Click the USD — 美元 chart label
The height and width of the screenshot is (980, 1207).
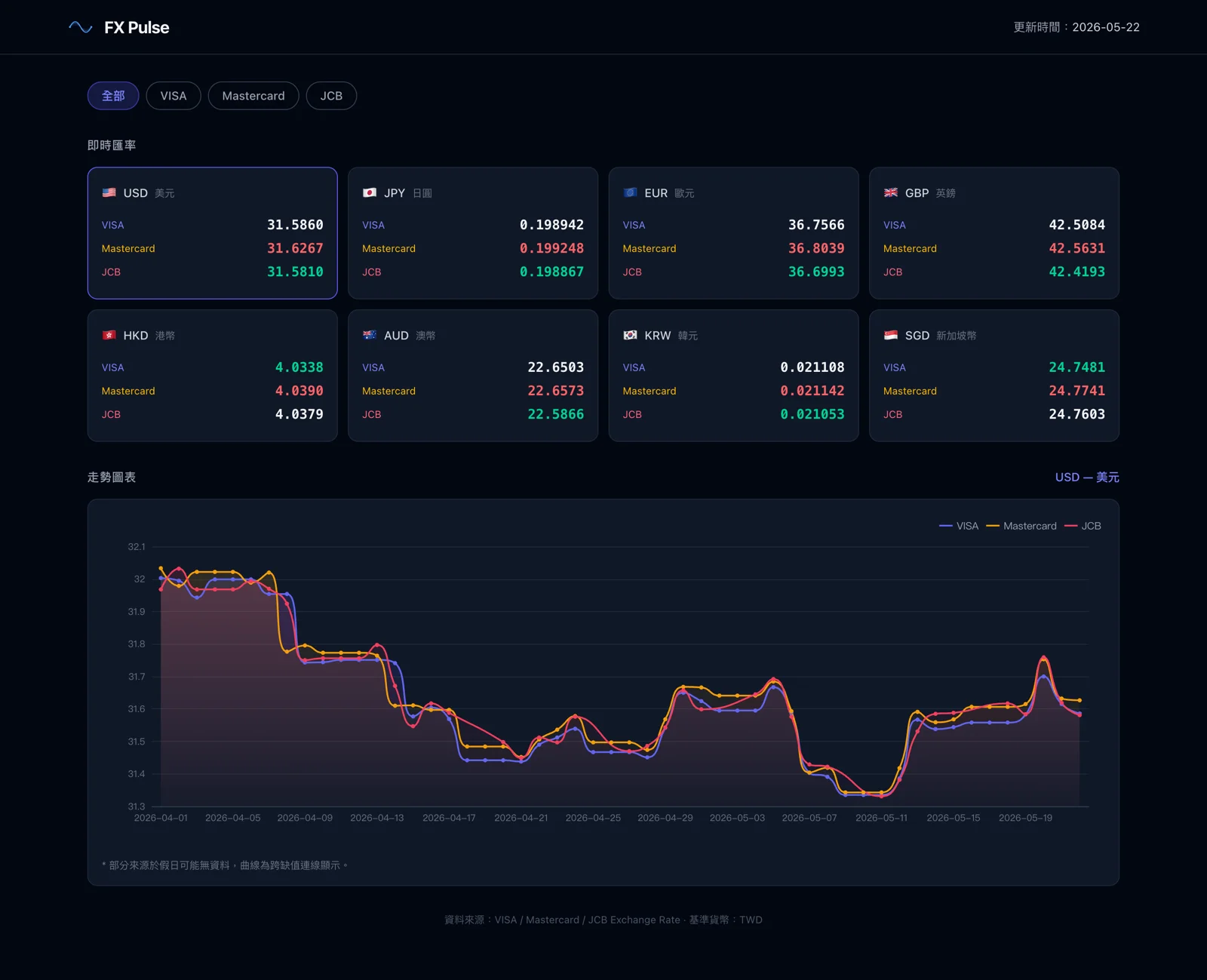point(1087,477)
